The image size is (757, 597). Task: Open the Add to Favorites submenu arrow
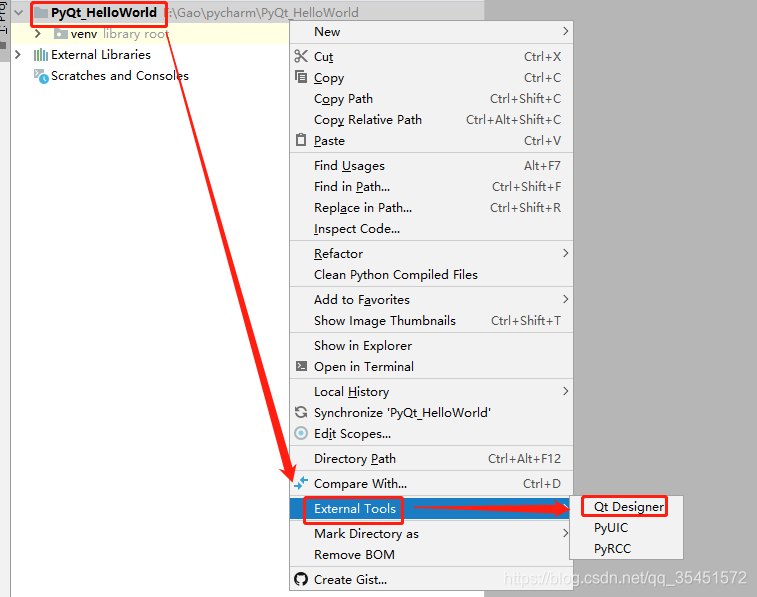[x=565, y=299]
